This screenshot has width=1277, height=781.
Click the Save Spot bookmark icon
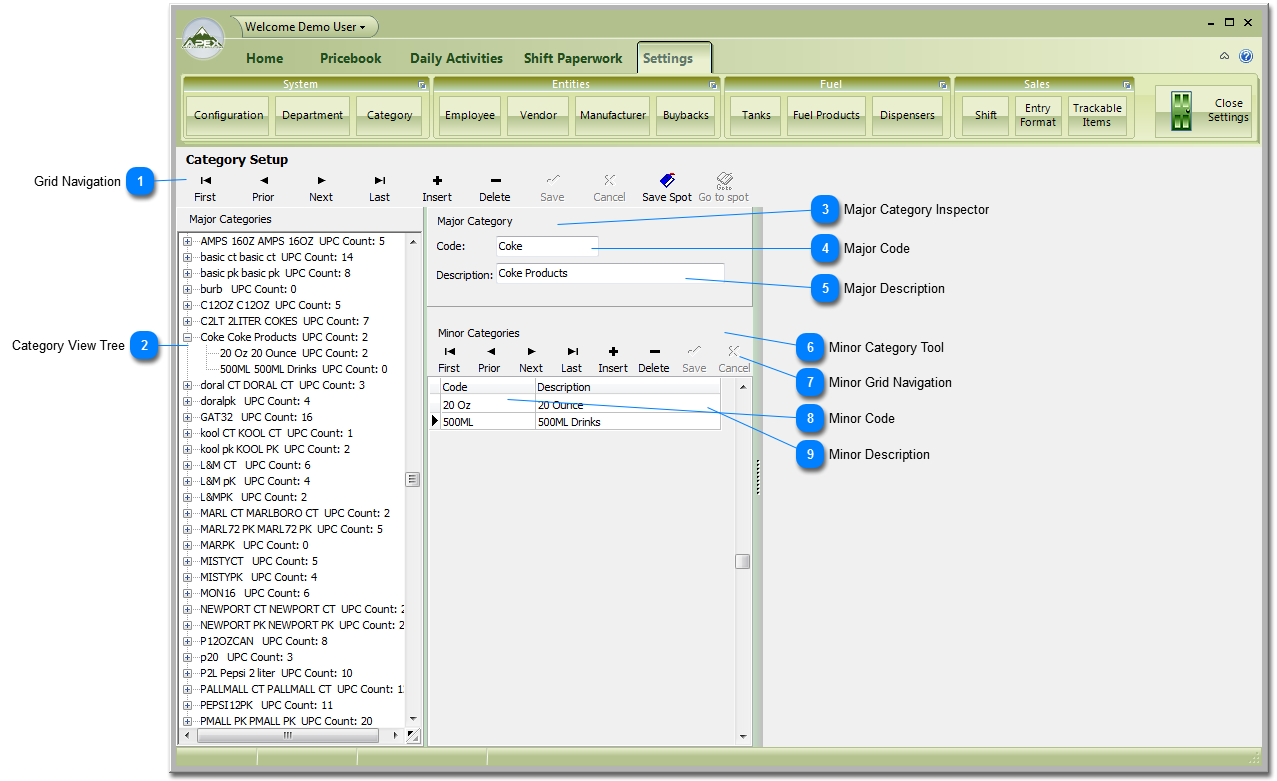(x=667, y=181)
